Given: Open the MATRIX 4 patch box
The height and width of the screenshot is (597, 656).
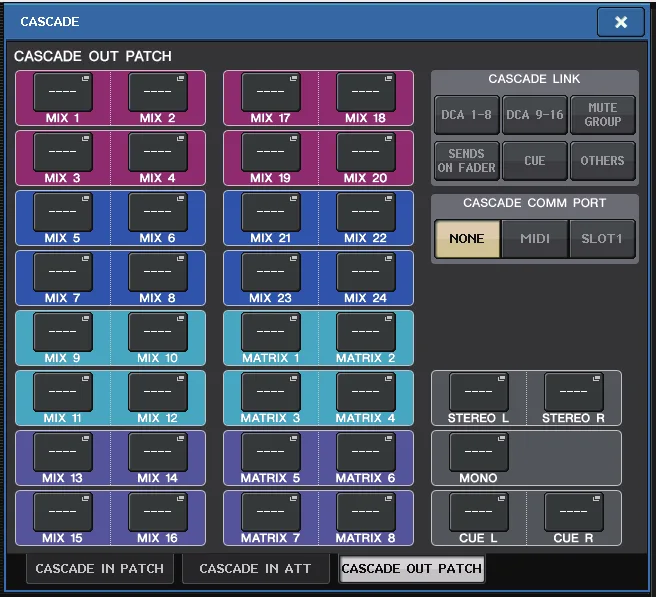Looking at the screenshot, I should [x=366, y=392].
